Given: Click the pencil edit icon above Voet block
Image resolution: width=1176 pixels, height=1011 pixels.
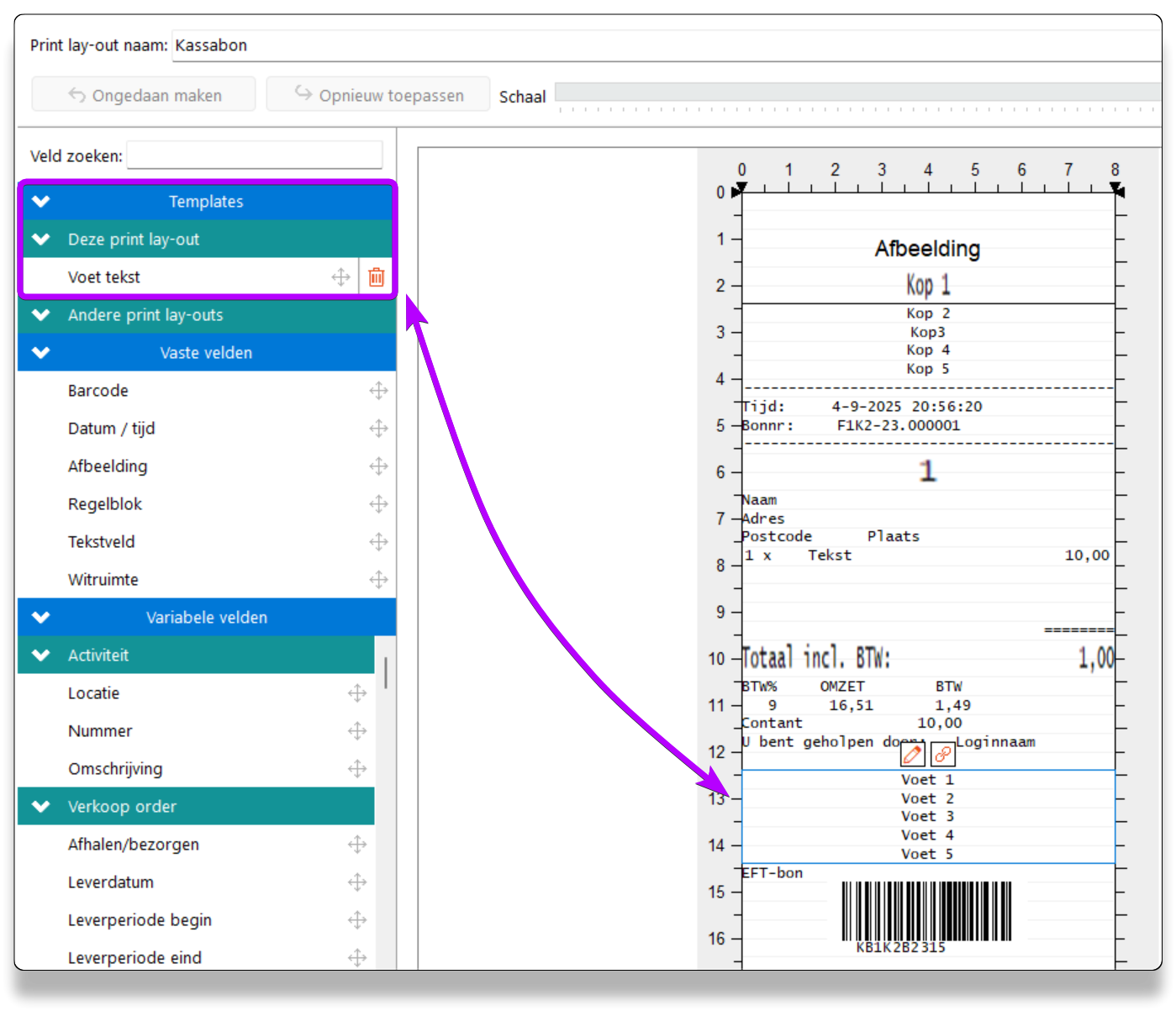Looking at the screenshot, I should pos(912,755).
